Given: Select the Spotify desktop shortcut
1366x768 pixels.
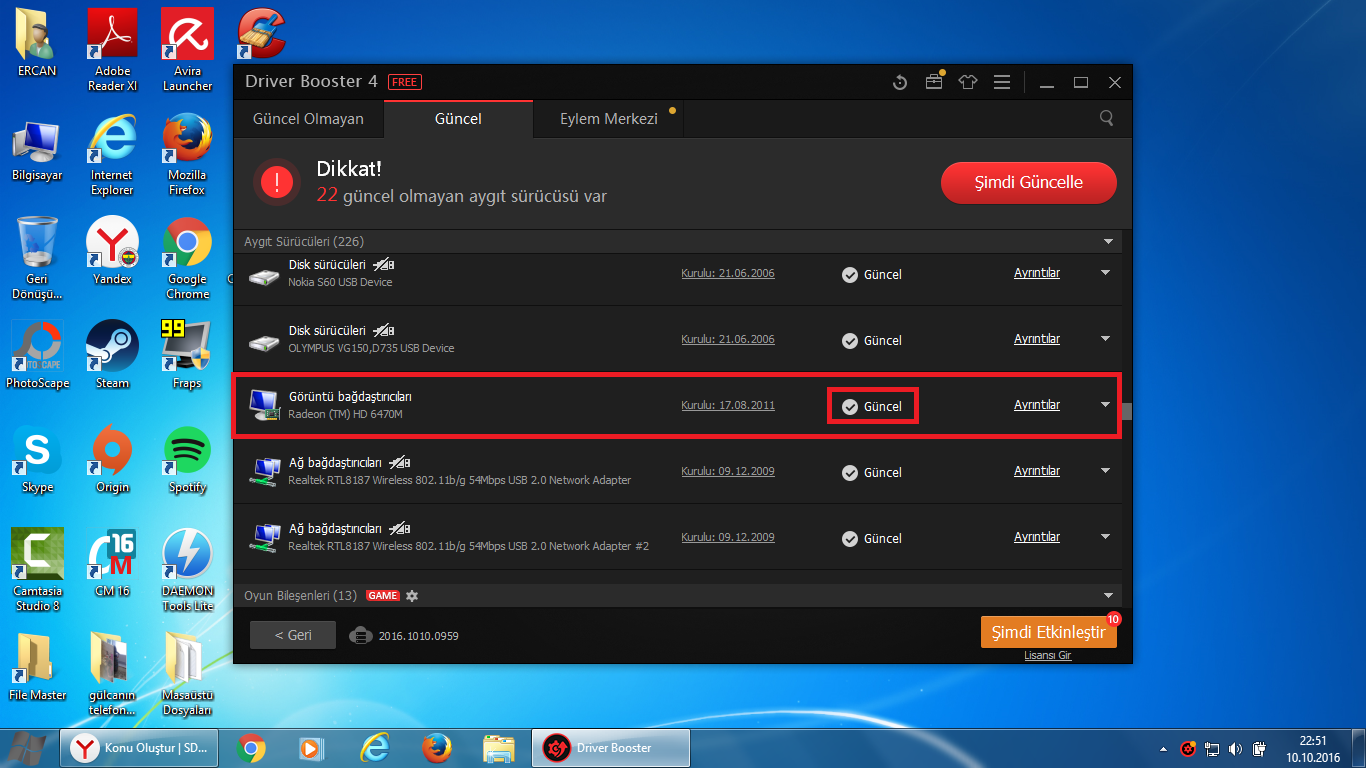Looking at the screenshot, I should coord(187,459).
